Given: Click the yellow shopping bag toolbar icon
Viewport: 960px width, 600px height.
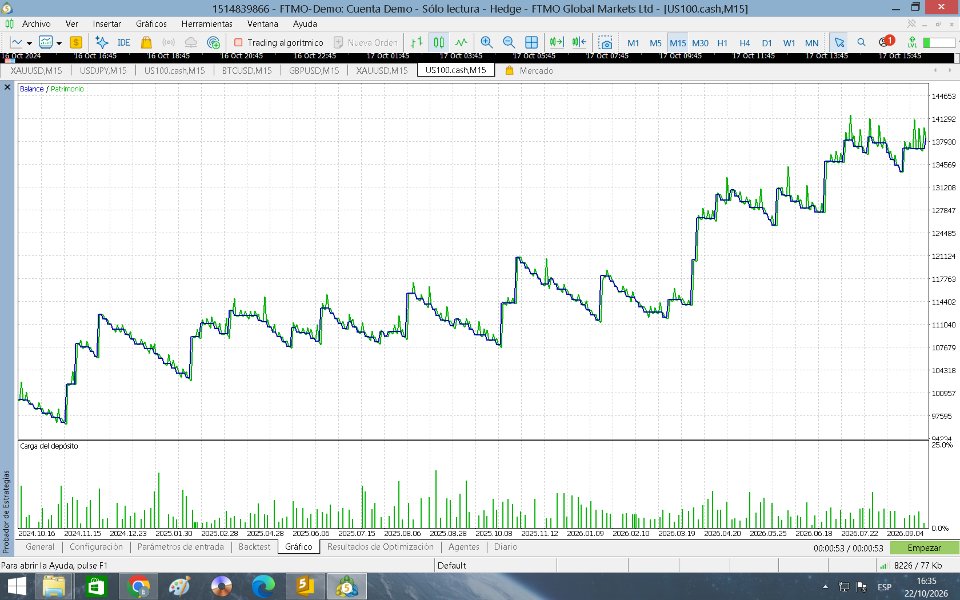Looking at the screenshot, I should pyautogui.click(x=146, y=42).
